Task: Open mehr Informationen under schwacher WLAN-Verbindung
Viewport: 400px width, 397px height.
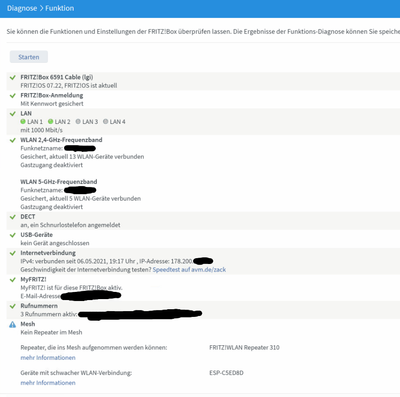Action: (x=48, y=383)
